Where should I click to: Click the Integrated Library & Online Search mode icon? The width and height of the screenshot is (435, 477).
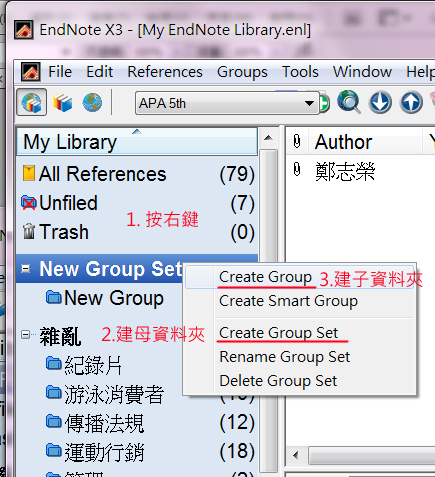pyautogui.click(x=32, y=102)
